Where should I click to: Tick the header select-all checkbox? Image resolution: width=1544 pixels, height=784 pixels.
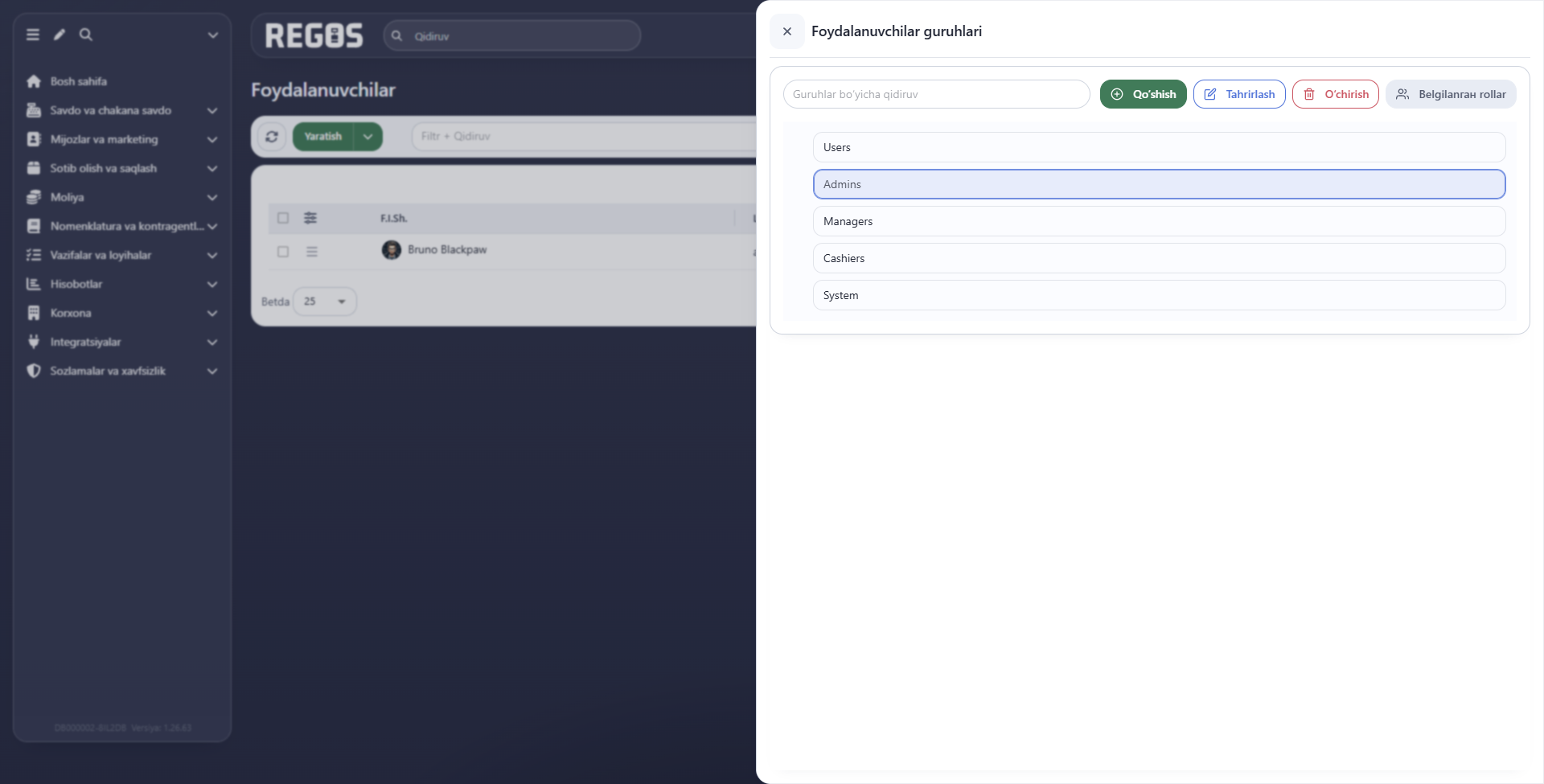[283, 218]
